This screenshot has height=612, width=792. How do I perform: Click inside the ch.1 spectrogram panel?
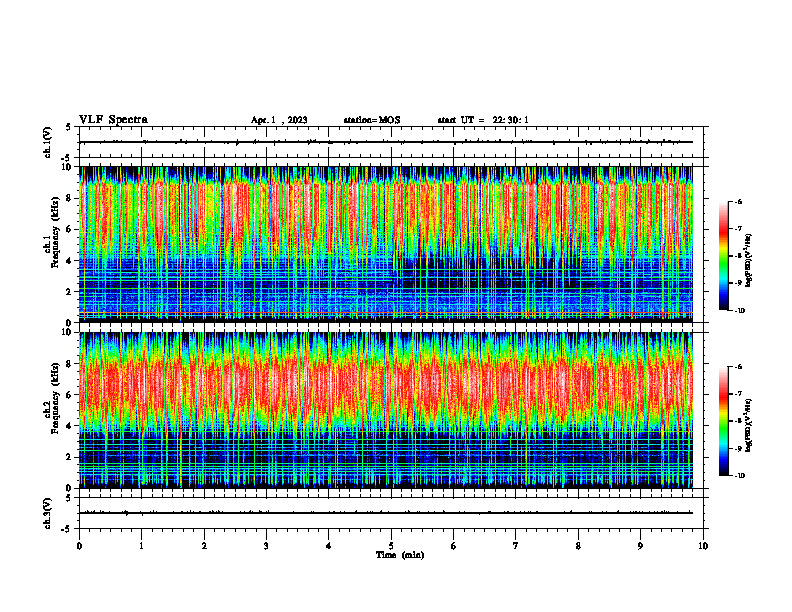click(x=386, y=244)
